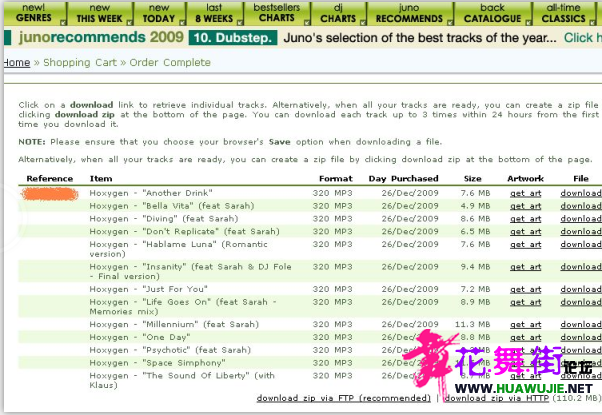
Task: Follow the Home breadcrumb link
Action: 17,62
